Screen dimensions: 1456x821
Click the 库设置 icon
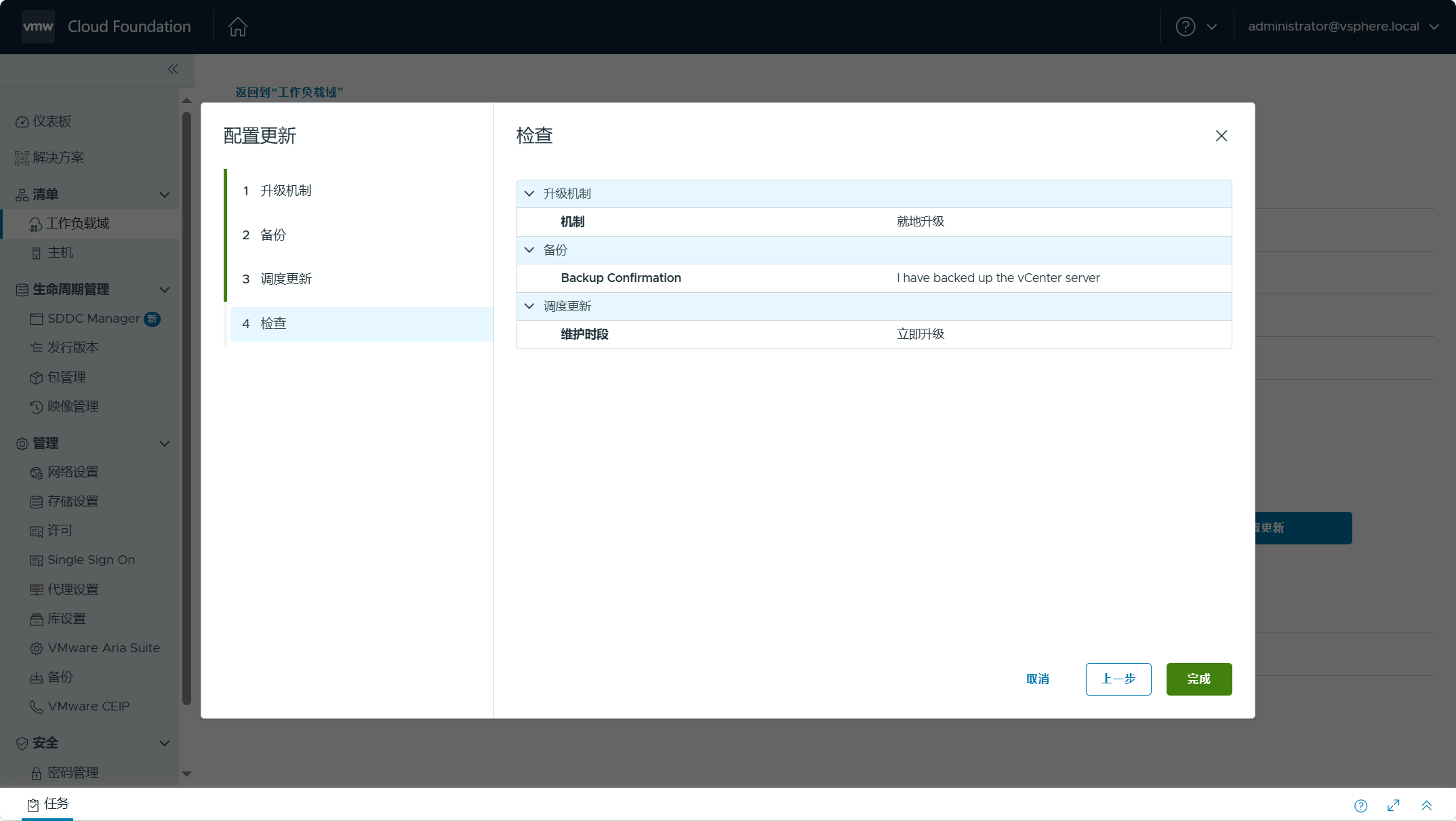click(37, 619)
